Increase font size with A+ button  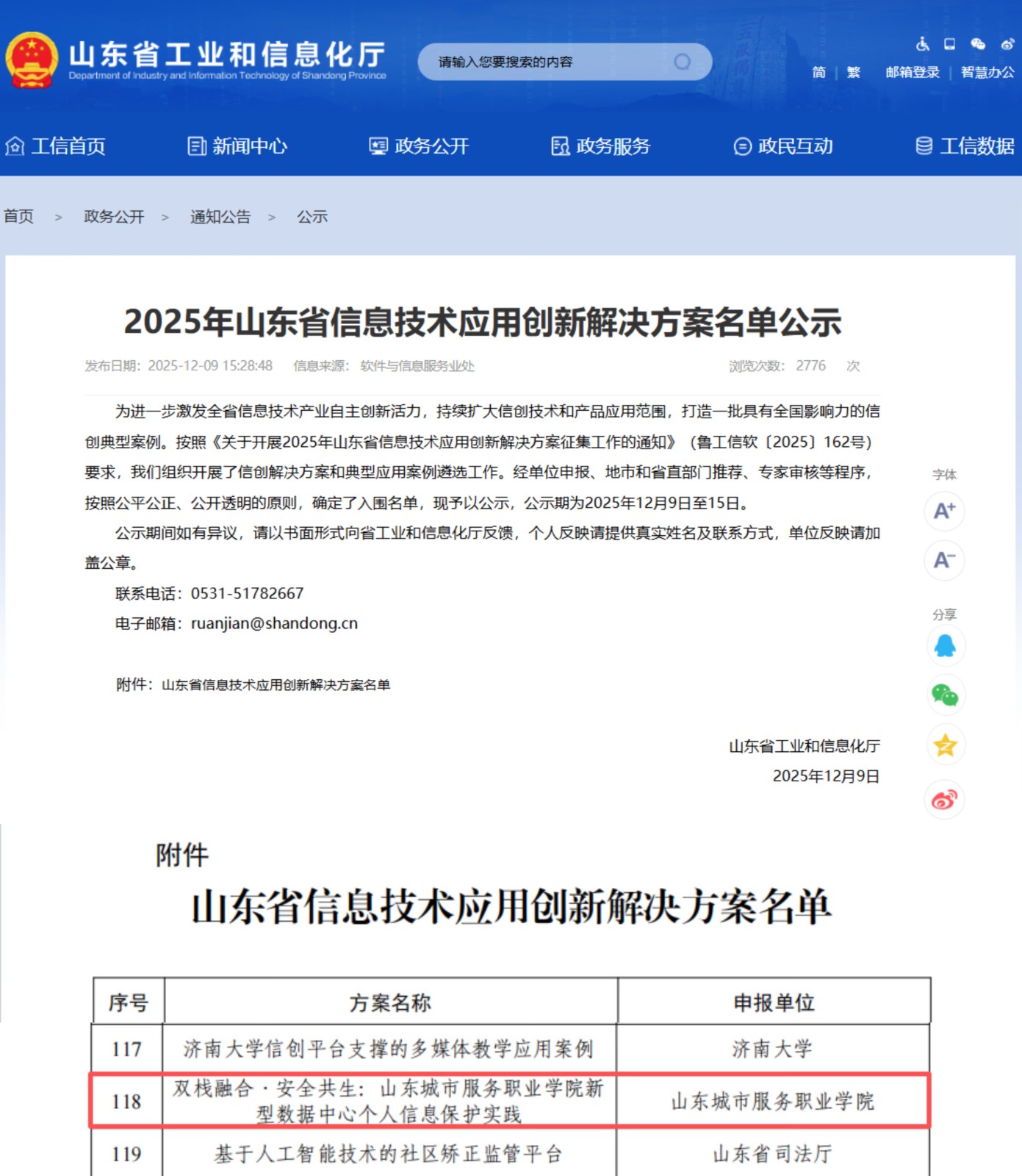944,511
